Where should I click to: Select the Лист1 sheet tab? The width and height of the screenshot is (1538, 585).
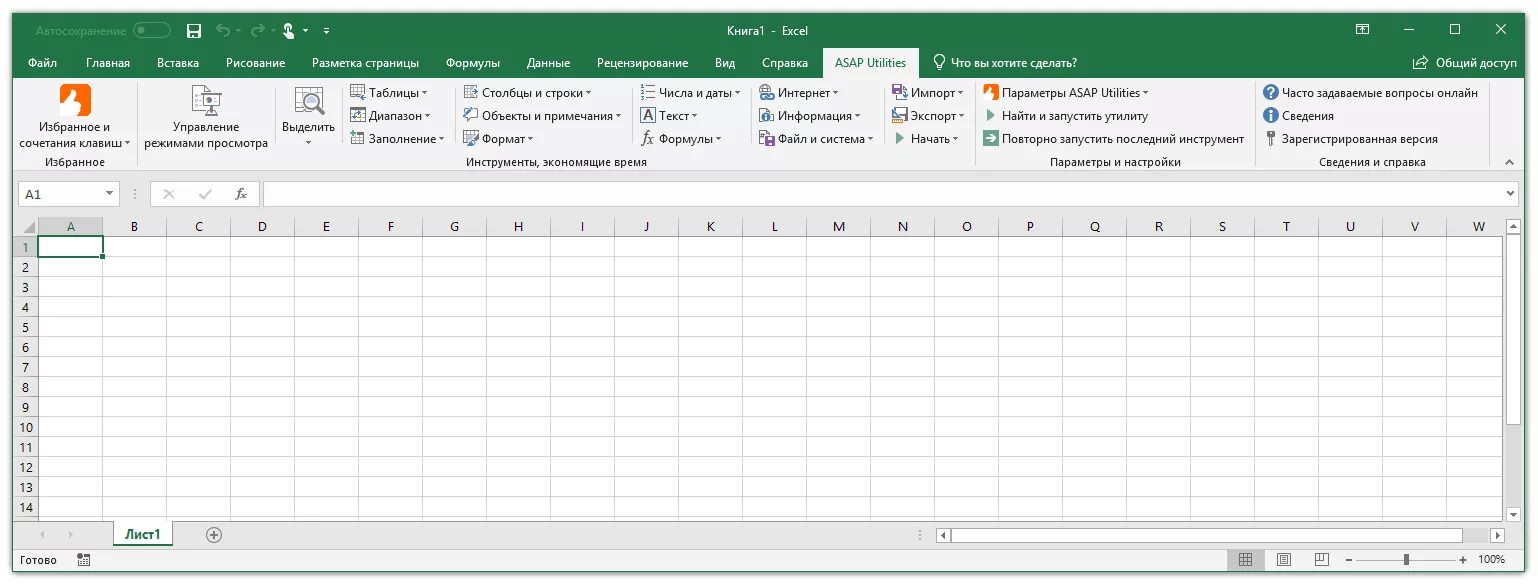tap(143, 534)
